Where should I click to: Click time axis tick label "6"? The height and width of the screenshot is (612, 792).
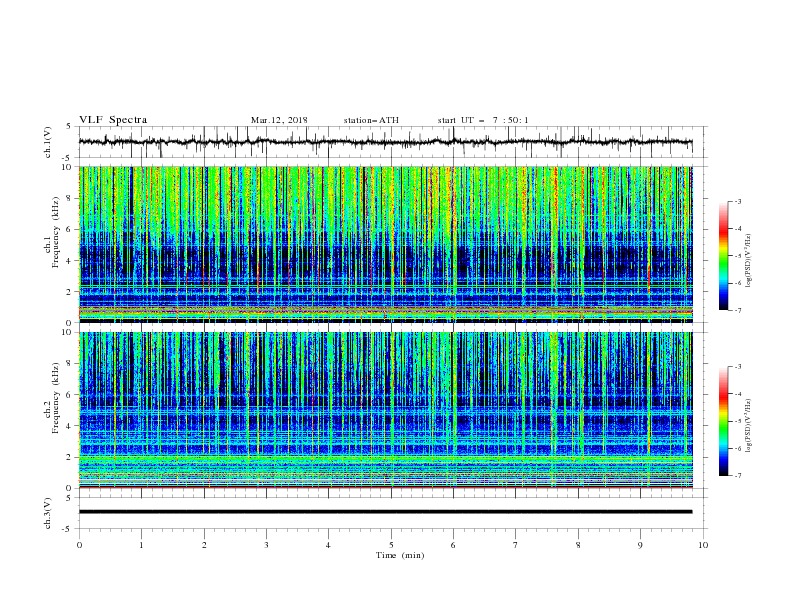(453, 545)
